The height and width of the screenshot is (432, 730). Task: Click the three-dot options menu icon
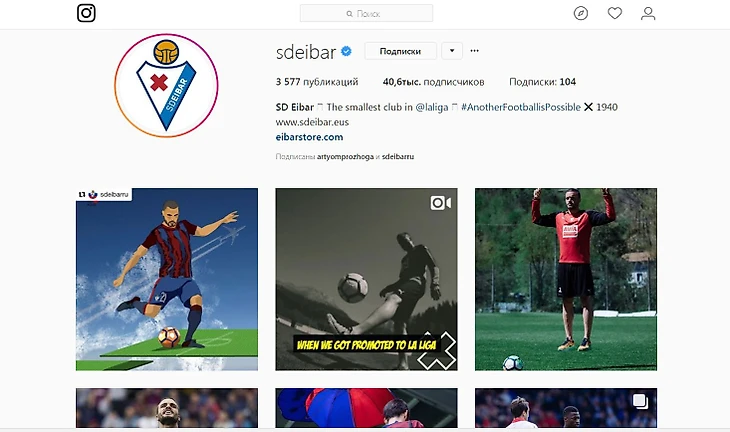pos(474,51)
